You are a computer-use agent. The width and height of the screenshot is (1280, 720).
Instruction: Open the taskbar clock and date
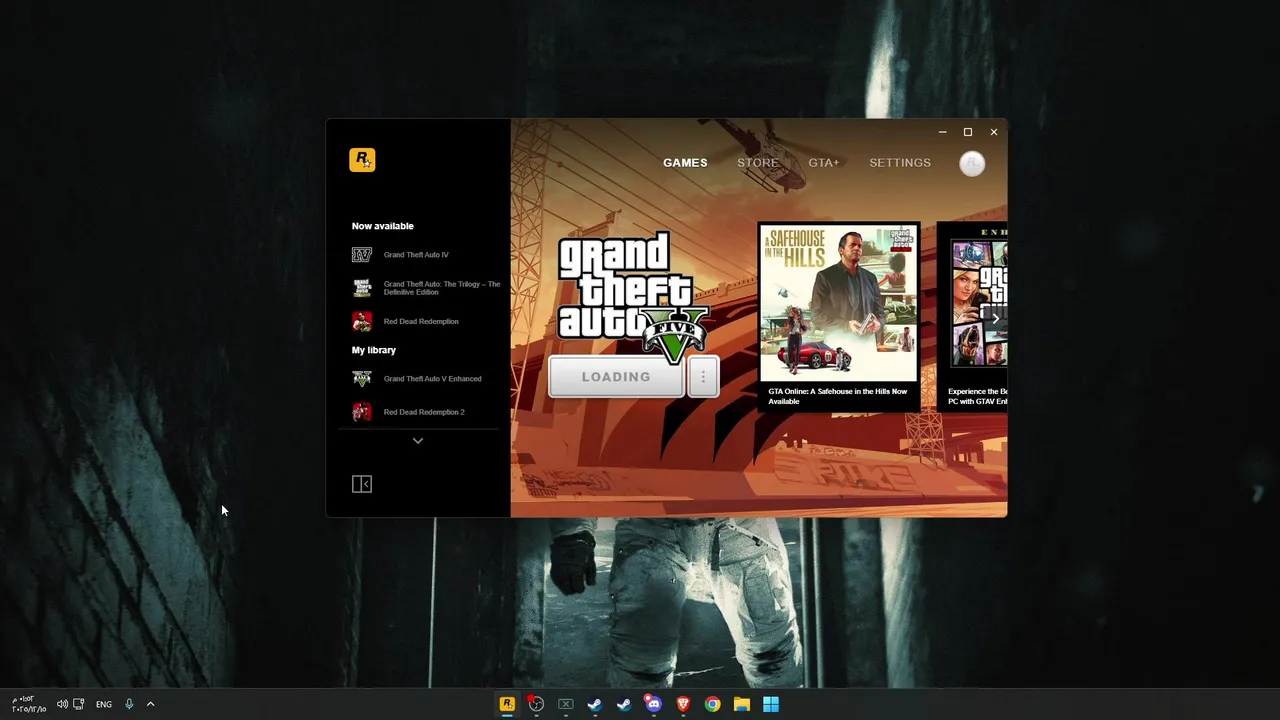point(28,704)
